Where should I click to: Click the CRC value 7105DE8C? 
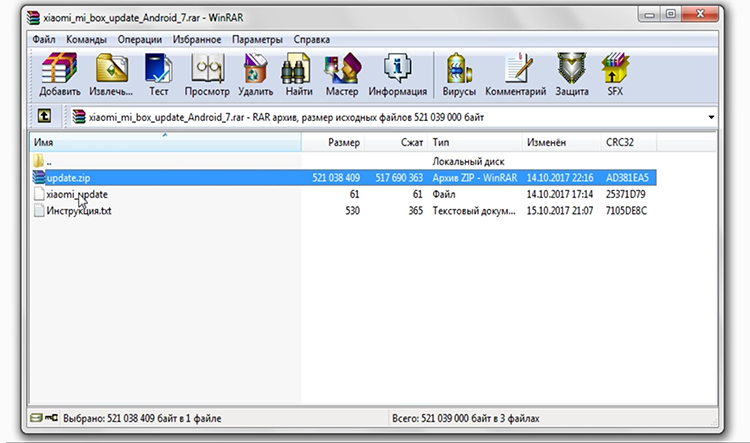627,210
